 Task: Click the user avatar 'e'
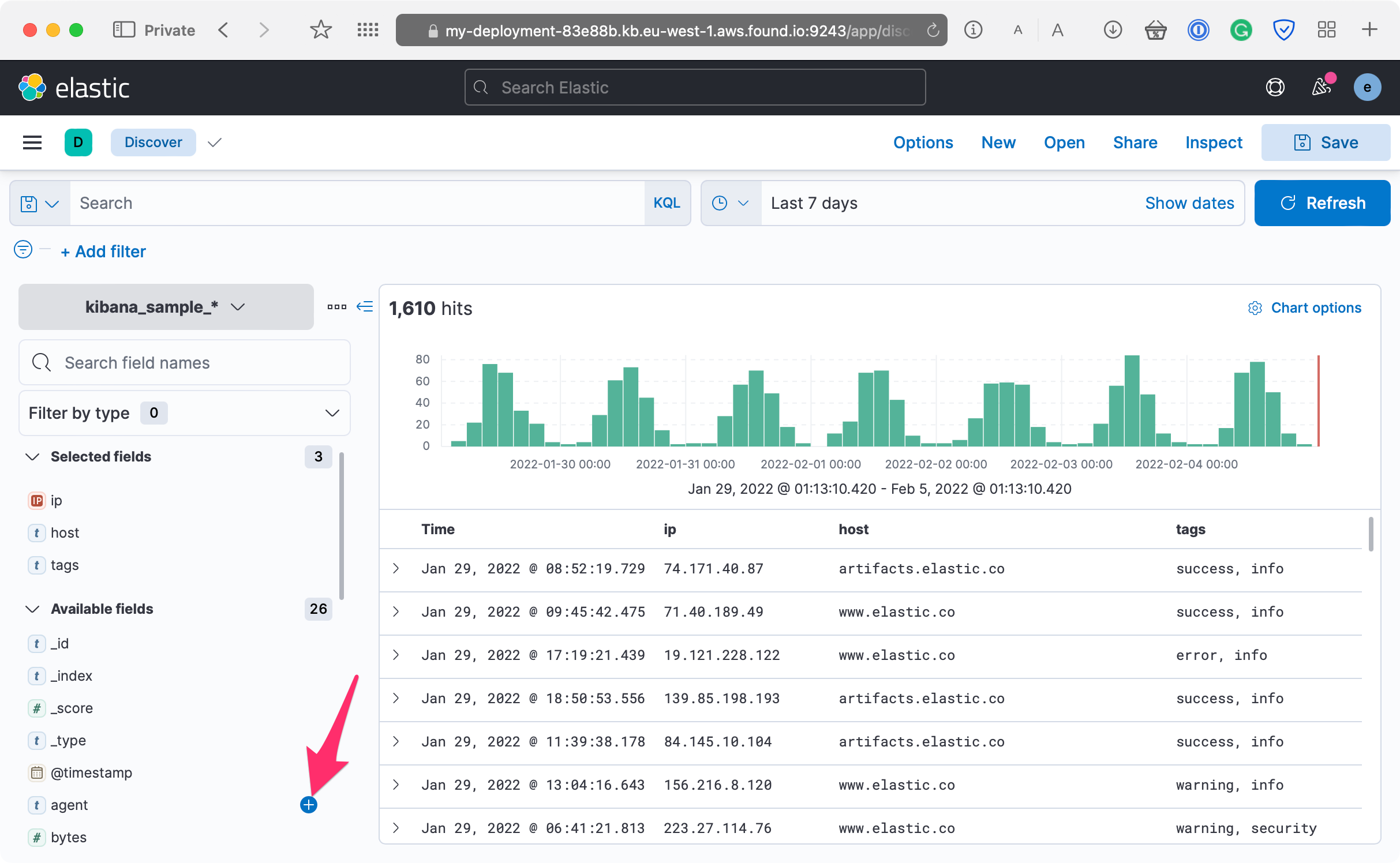click(1367, 87)
